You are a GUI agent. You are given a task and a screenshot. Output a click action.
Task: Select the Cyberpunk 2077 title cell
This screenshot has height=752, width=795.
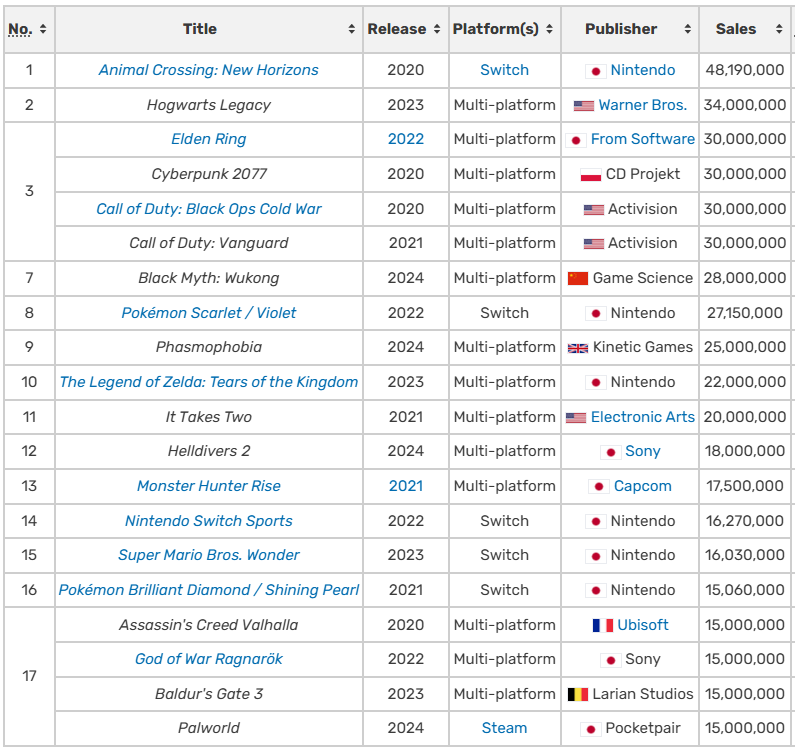(209, 174)
